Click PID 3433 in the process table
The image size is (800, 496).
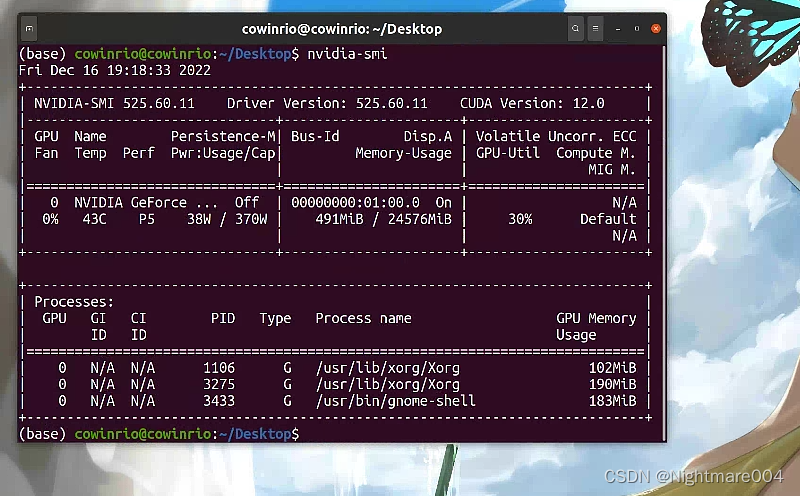click(x=219, y=401)
